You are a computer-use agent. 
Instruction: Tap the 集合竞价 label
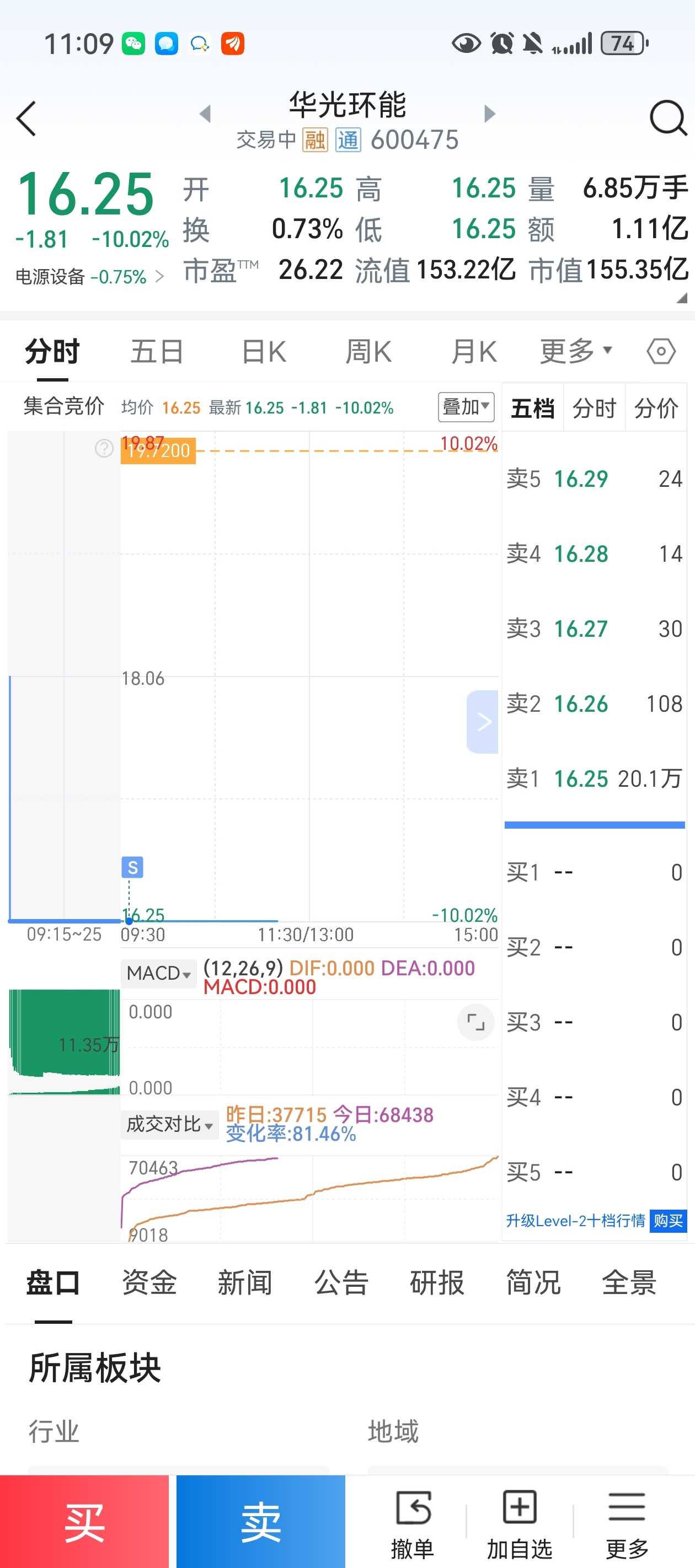point(64,406)
